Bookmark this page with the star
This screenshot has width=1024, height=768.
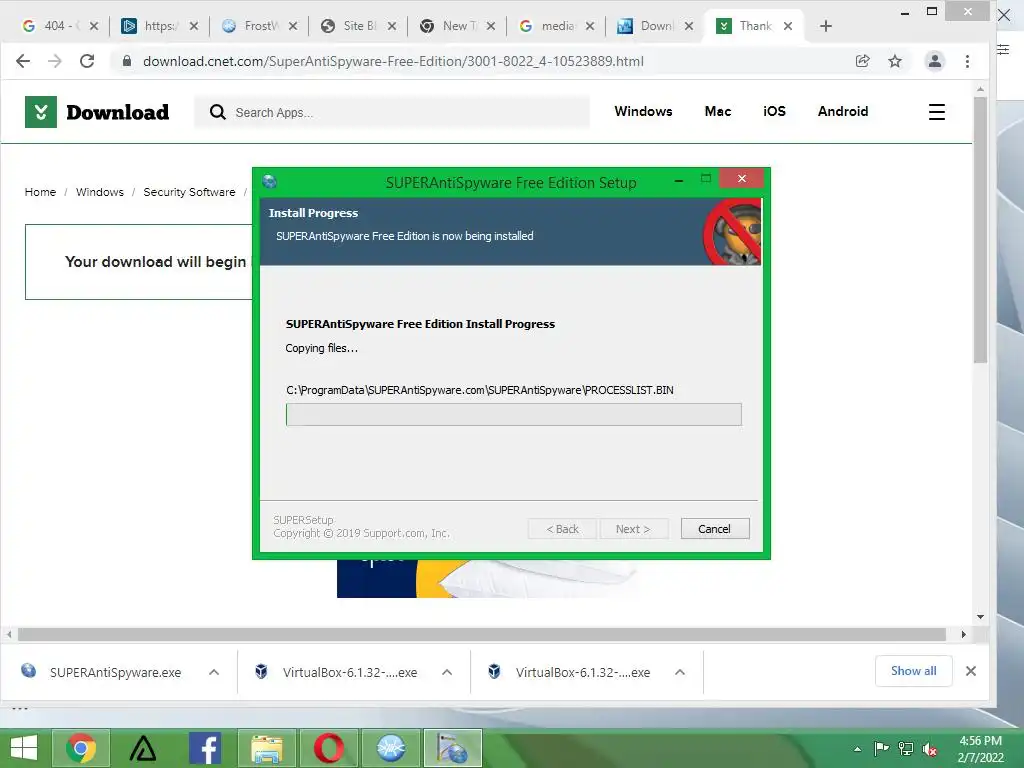tap(895, 61)
